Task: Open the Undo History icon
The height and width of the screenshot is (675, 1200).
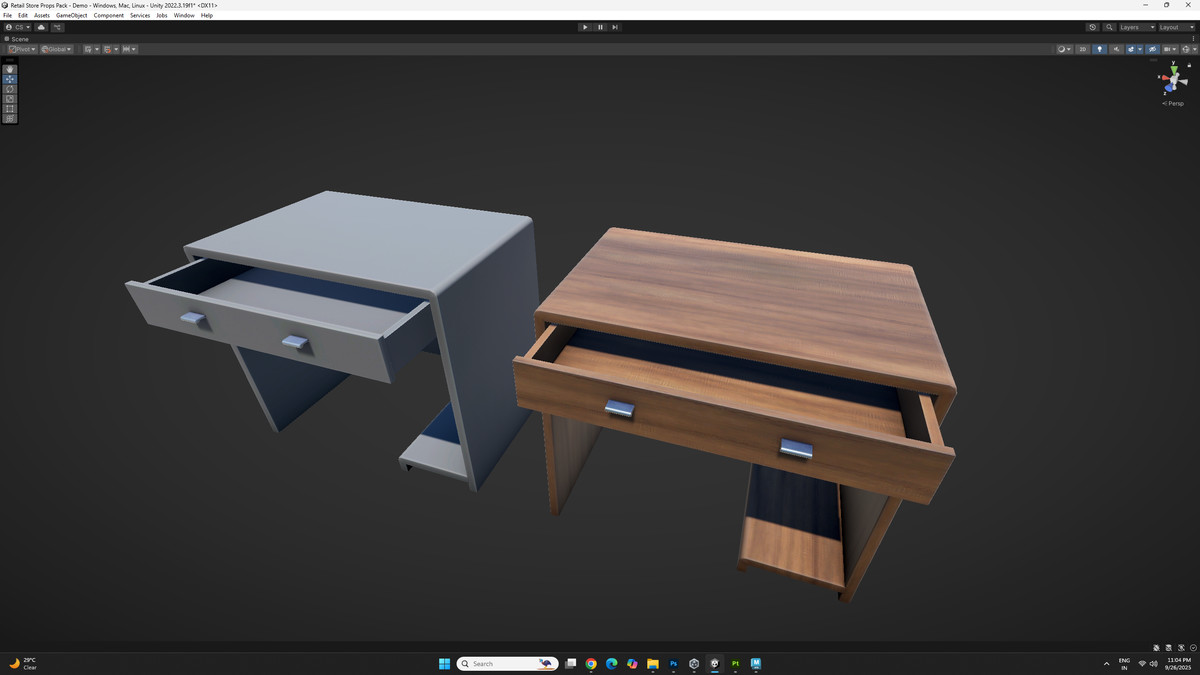Action: coord(1093,27)
